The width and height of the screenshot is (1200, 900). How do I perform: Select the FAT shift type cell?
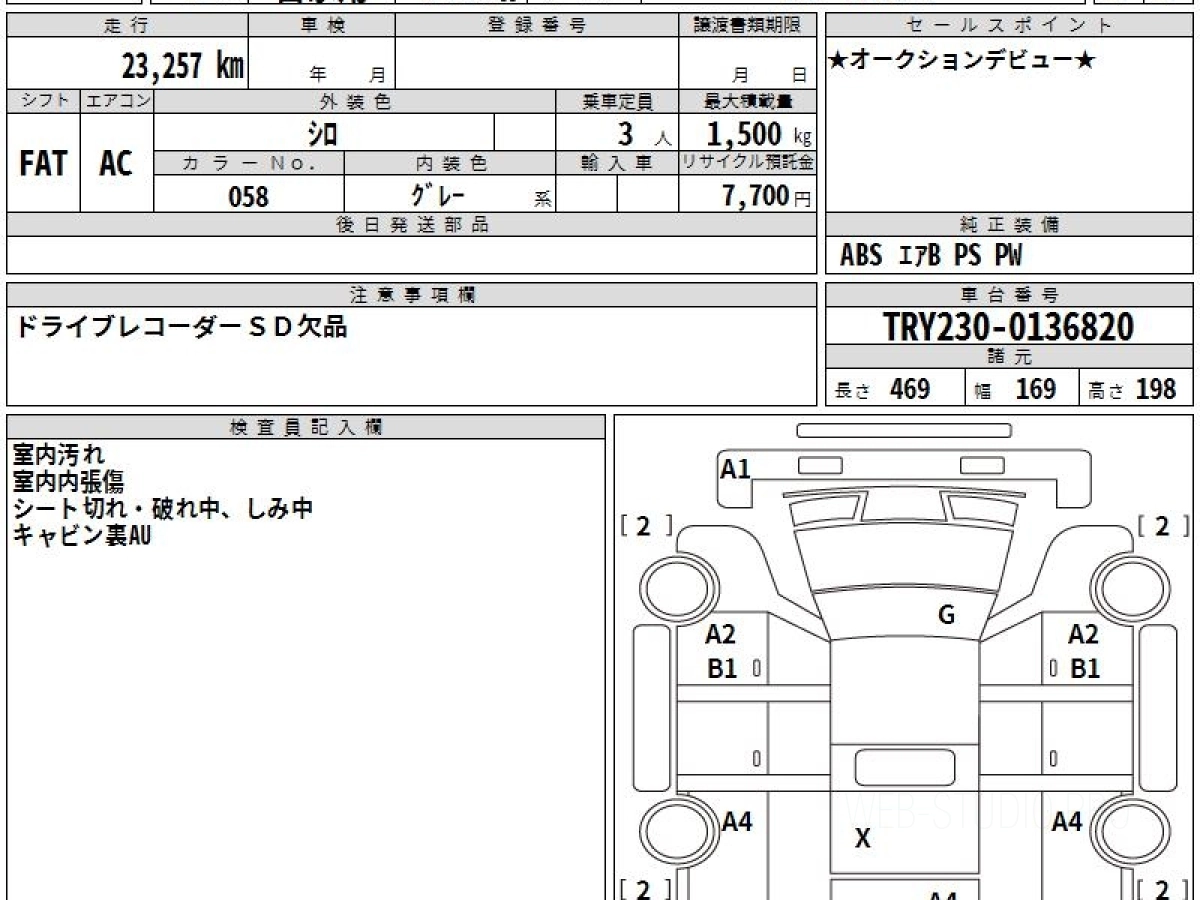coord(43,163)
